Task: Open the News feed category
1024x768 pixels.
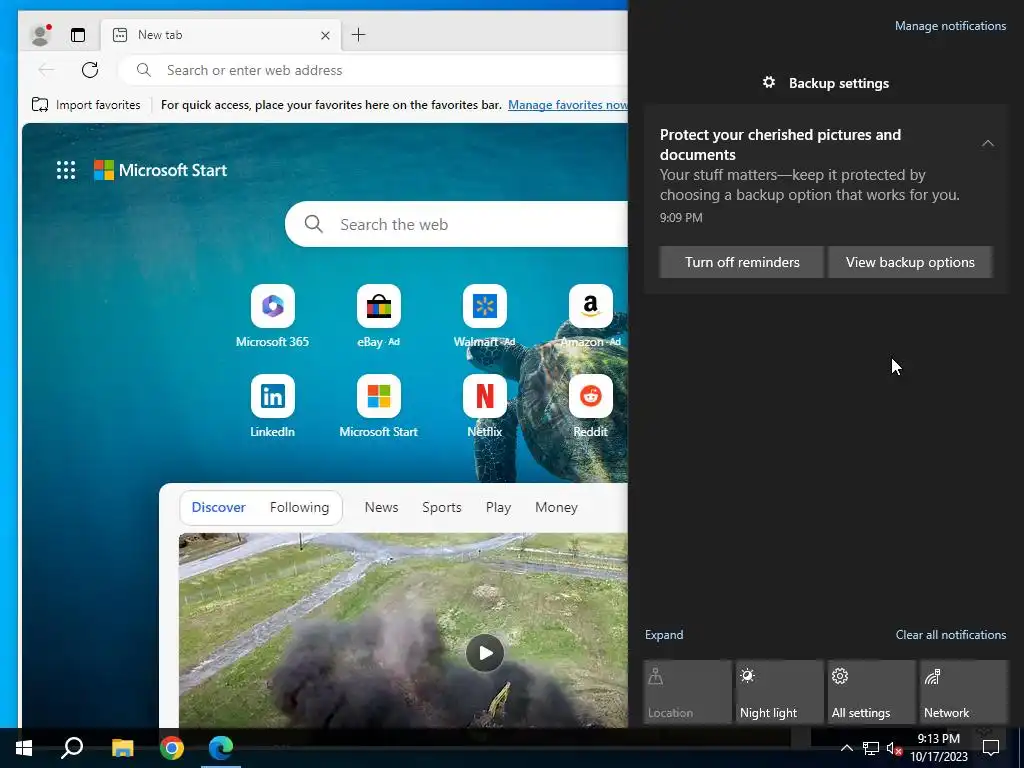Action: [381, 507]
